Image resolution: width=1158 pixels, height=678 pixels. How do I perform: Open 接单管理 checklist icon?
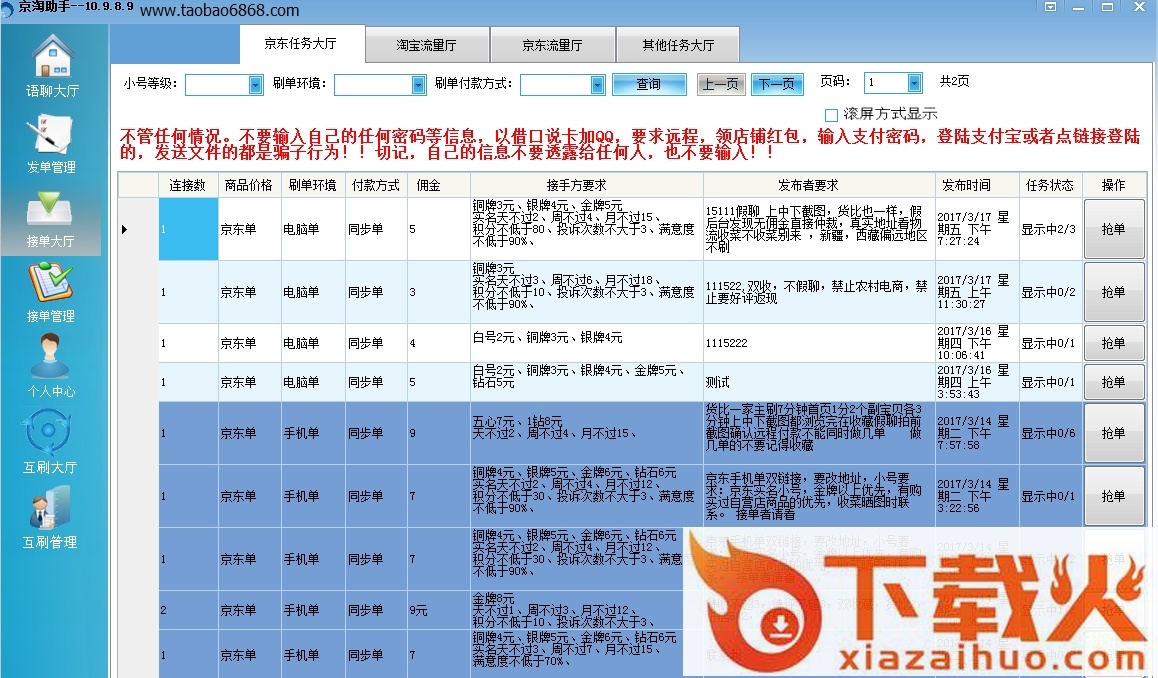[50, 282]
